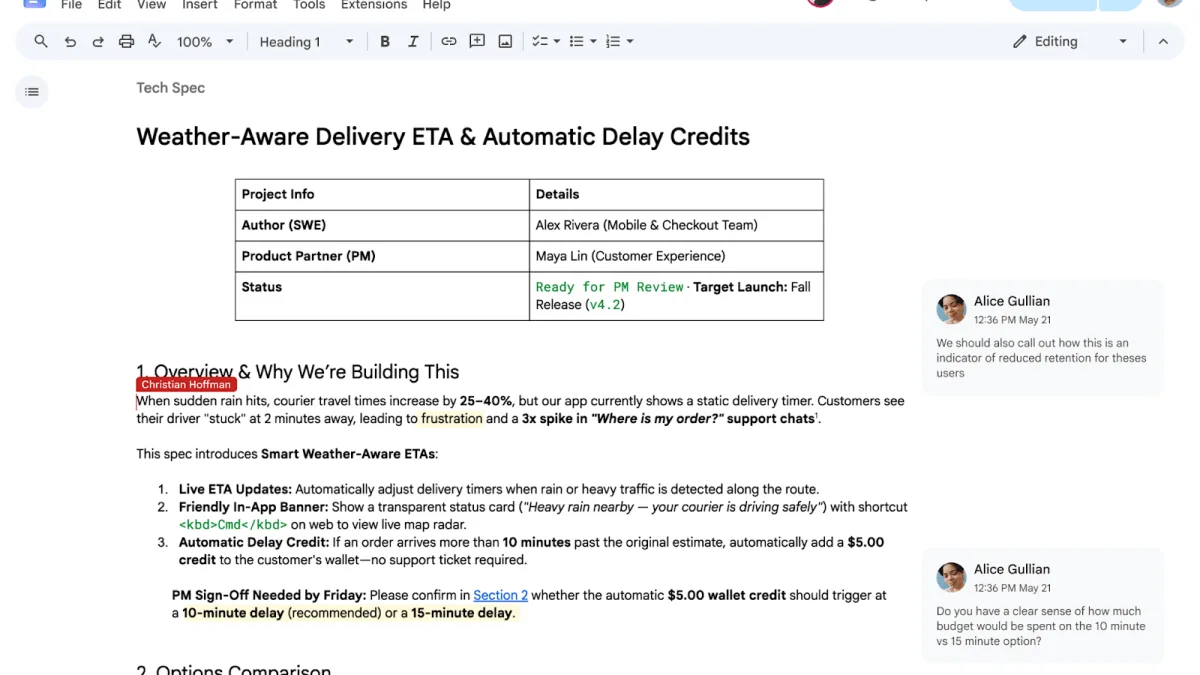Open the Editing mode dropdown
This screenshot has width=1200, height=675.
pos(1070,41)
